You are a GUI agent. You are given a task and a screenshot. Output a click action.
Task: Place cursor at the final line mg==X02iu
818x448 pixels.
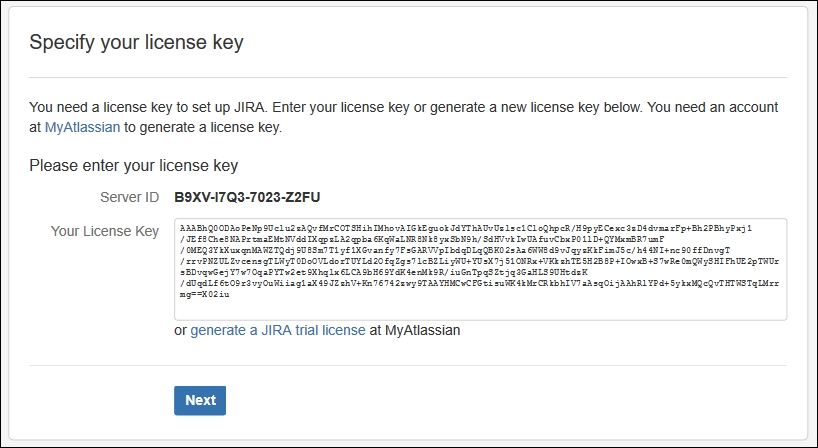point(204,295)
